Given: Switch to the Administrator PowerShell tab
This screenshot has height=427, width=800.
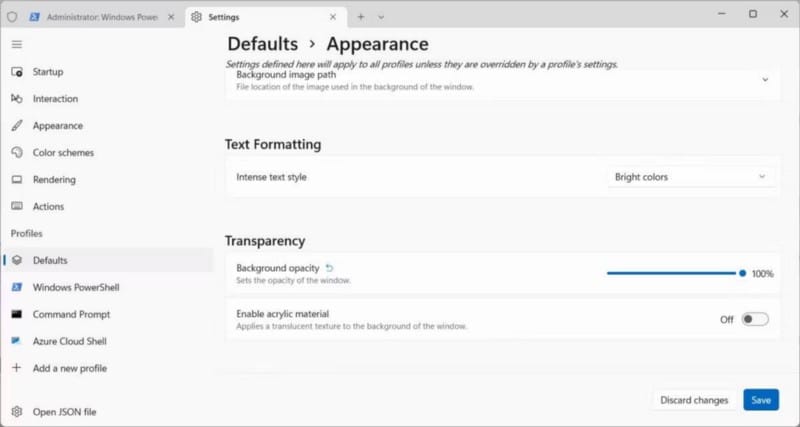Looking at the screenshot, I should pyautogui.click(x=98, y=17).
